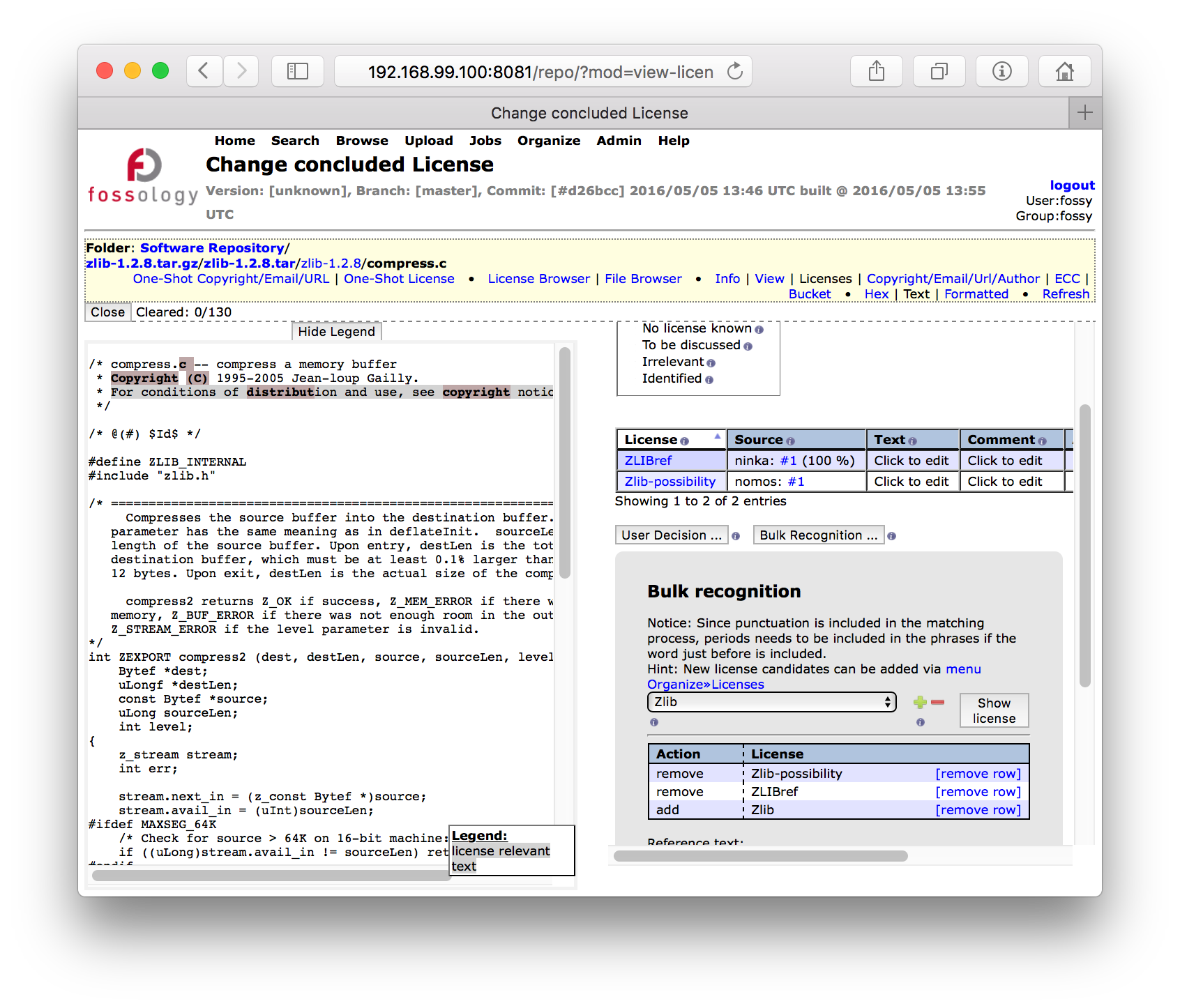The image size is (1180, 1008).
Task: Sort table by License column arrow
Action: click(x=717, y=436)
